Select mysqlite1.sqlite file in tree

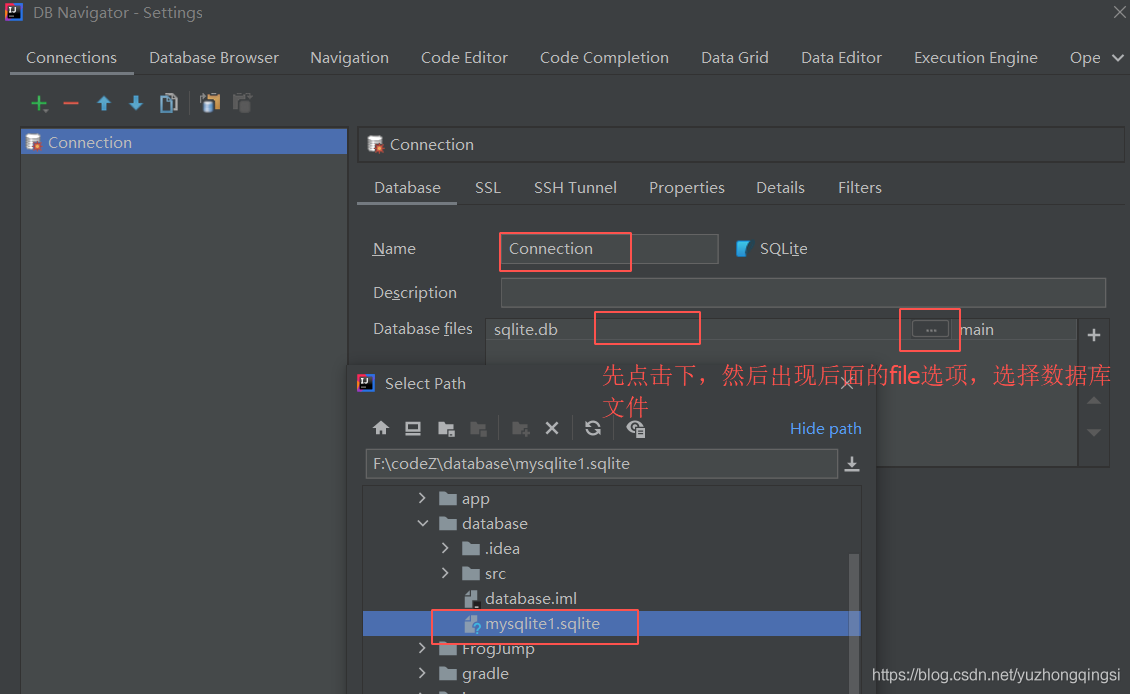pos(542,624)
